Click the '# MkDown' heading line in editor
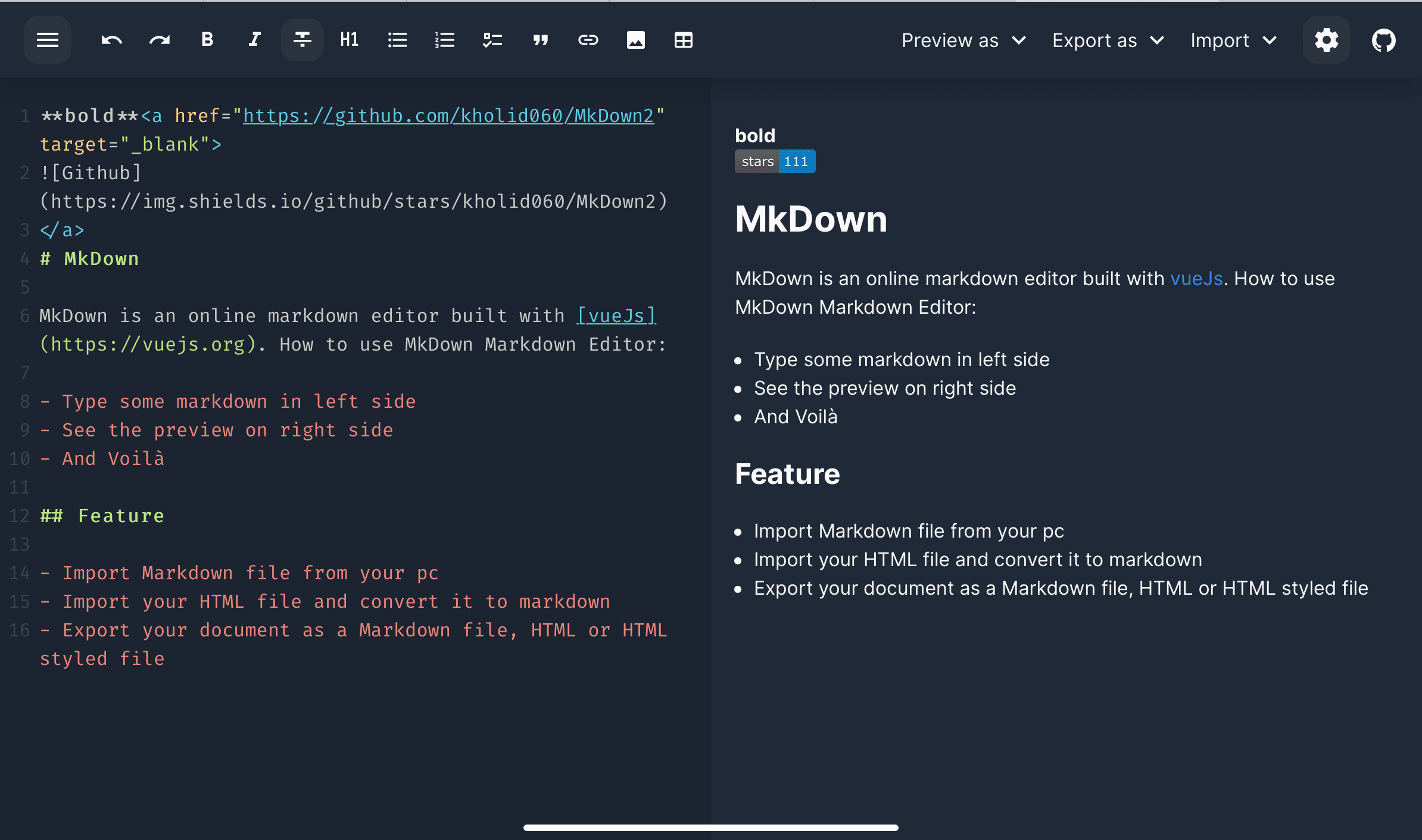The width and height of the screenshot is (1422, 840). click(89, 258)
